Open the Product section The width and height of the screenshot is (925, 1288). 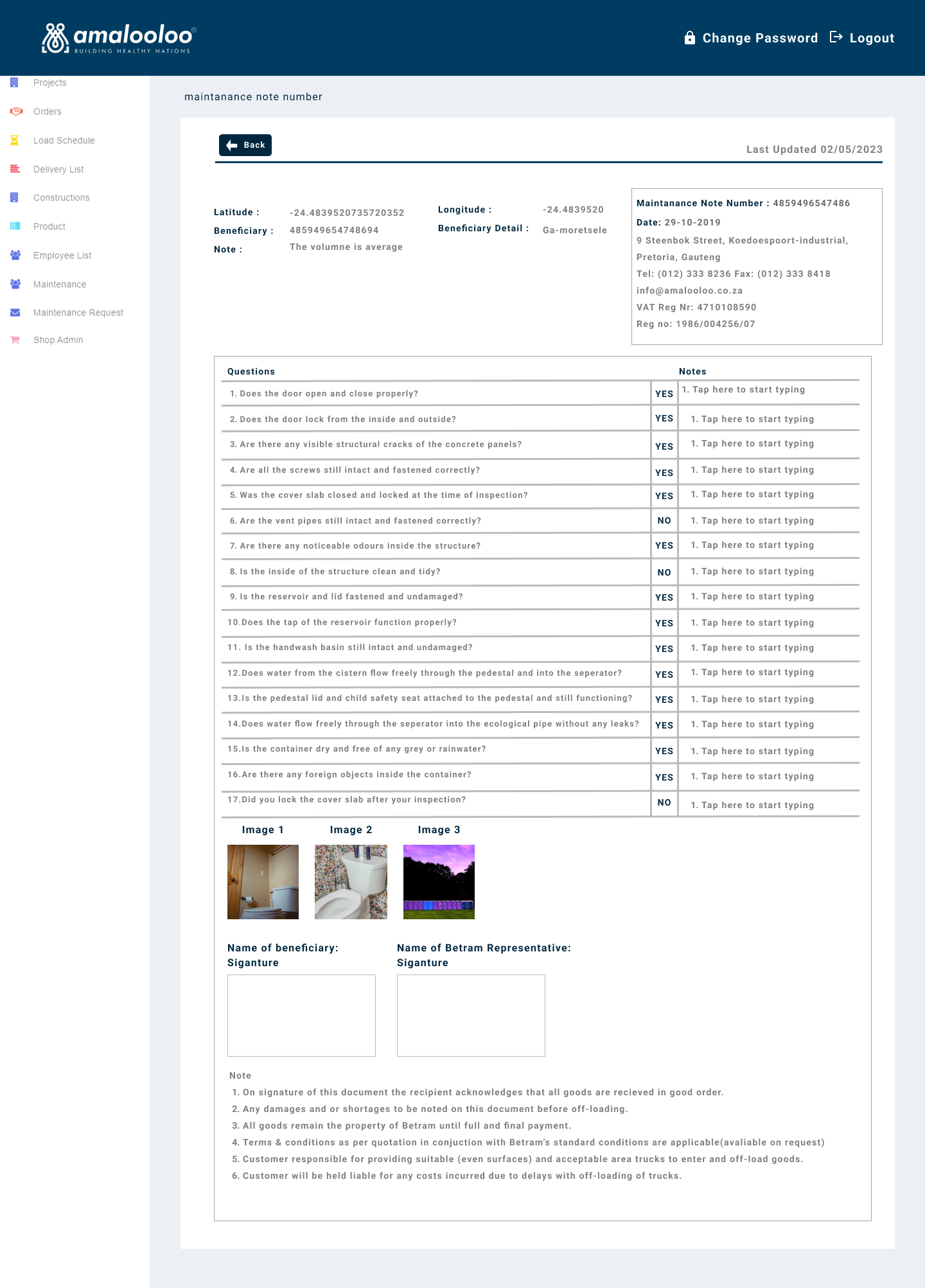pos(49,226)
